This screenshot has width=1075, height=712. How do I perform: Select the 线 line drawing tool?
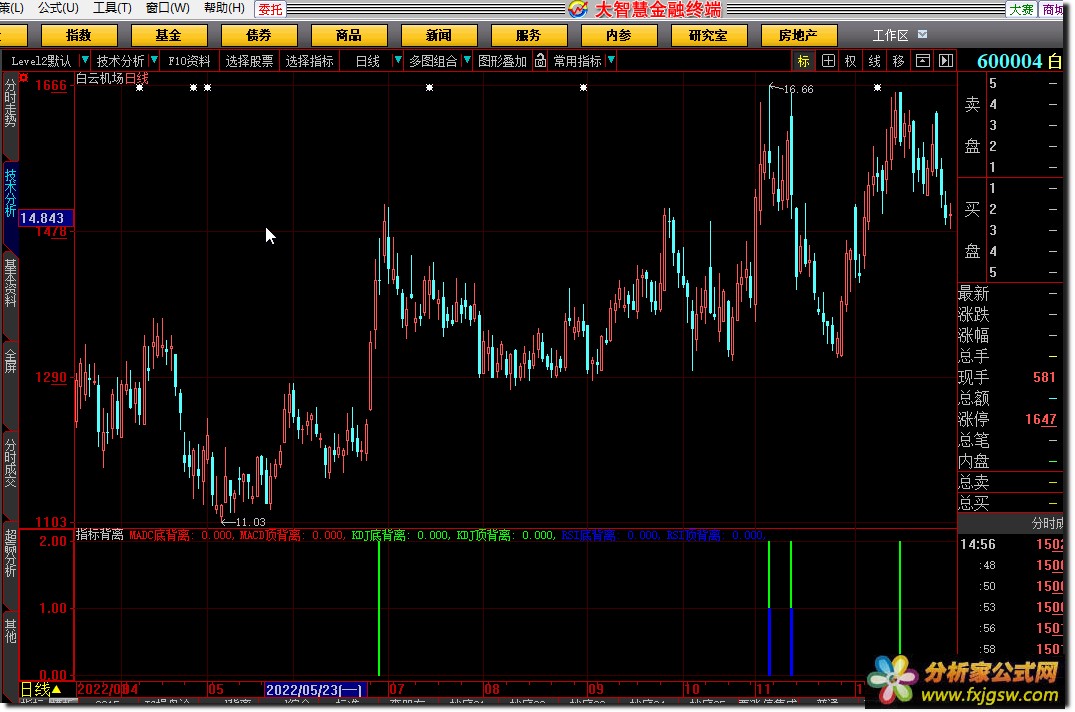pos(875,61)
